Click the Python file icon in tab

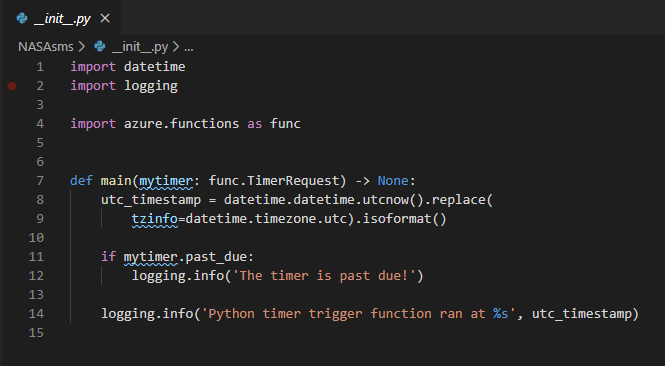22,18
